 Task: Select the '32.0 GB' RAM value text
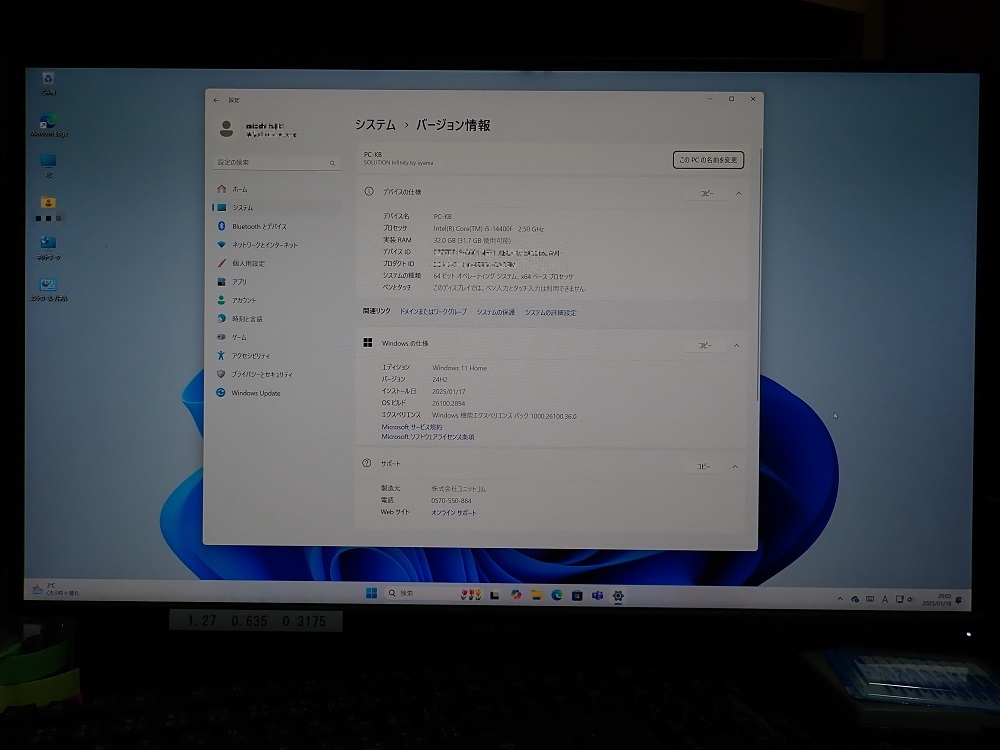click(446, 240)
